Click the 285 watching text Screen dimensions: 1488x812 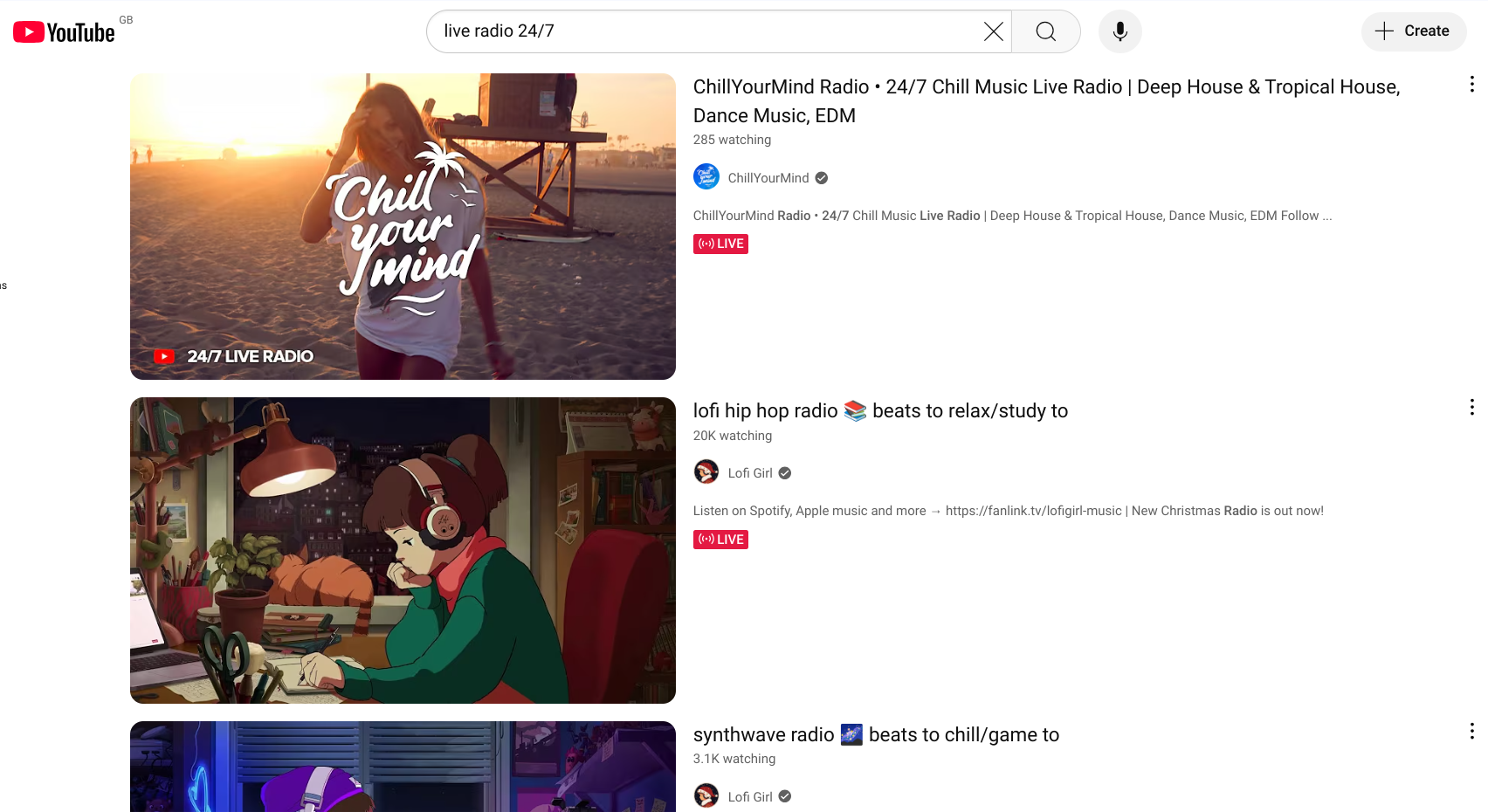click(x=732, y=140)
